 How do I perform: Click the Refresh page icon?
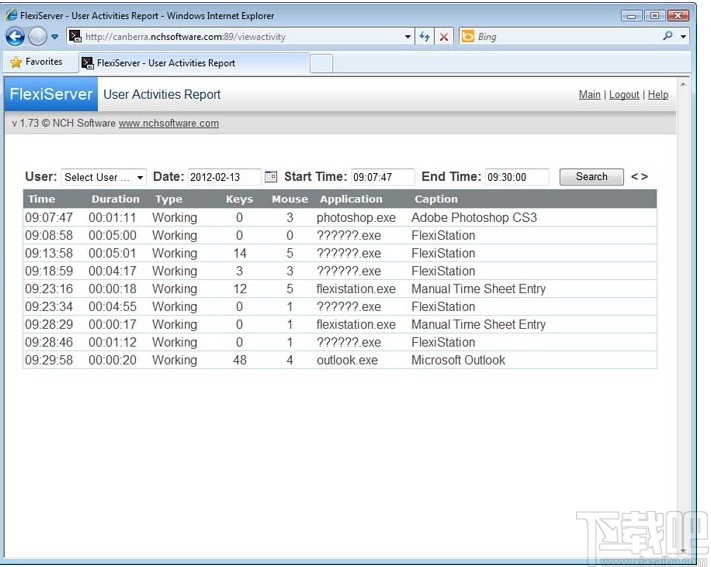tap(424, 37)
